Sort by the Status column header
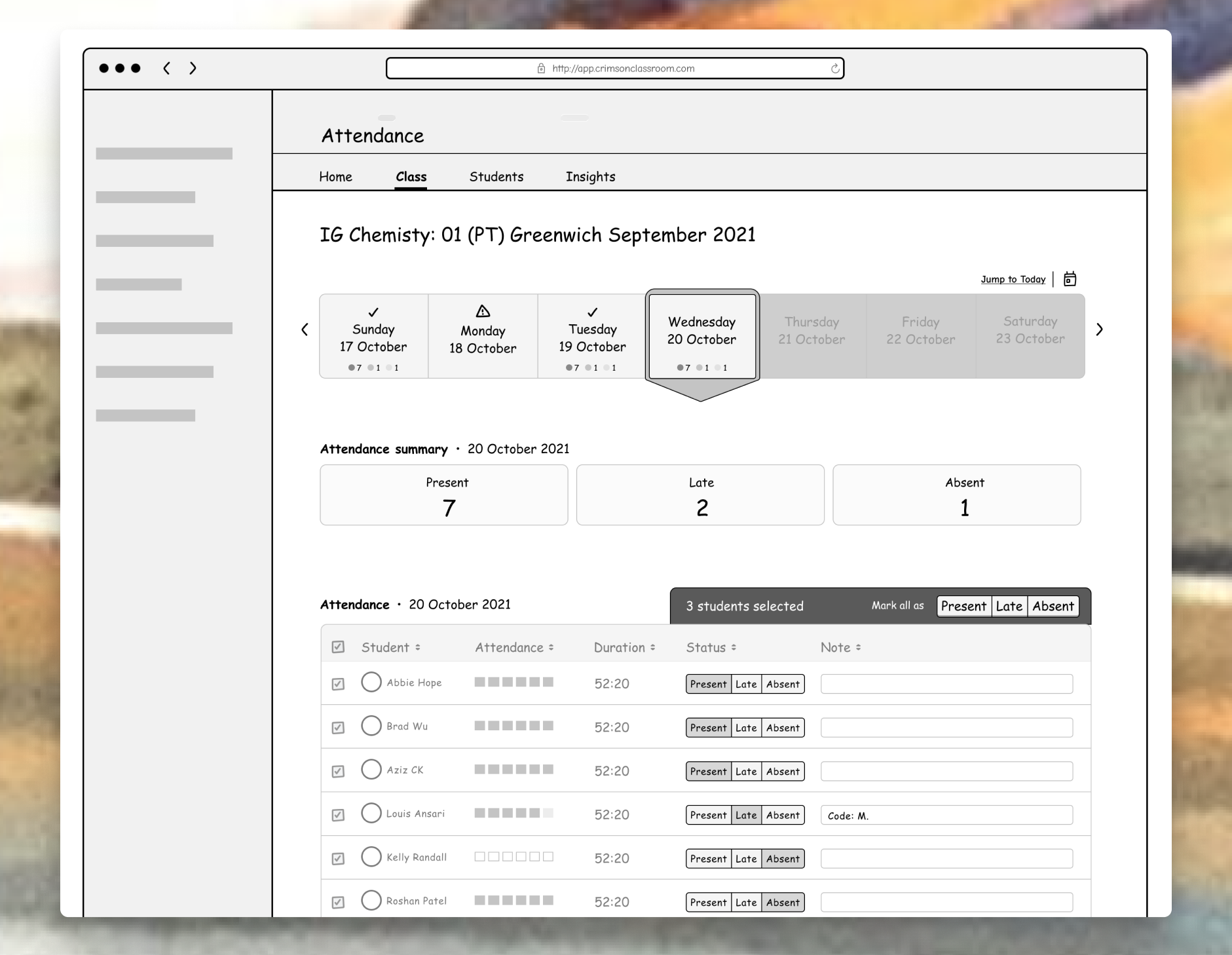 pyautogui.click(x=711, y=647)
